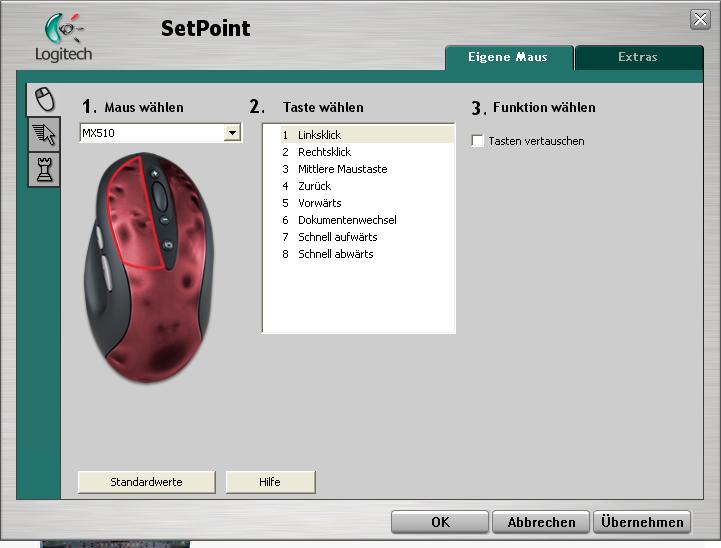This screenshot has width=721, height=548.
Task: Select Dokumentenwechsel in button list
Action: [x=367, y=220]
